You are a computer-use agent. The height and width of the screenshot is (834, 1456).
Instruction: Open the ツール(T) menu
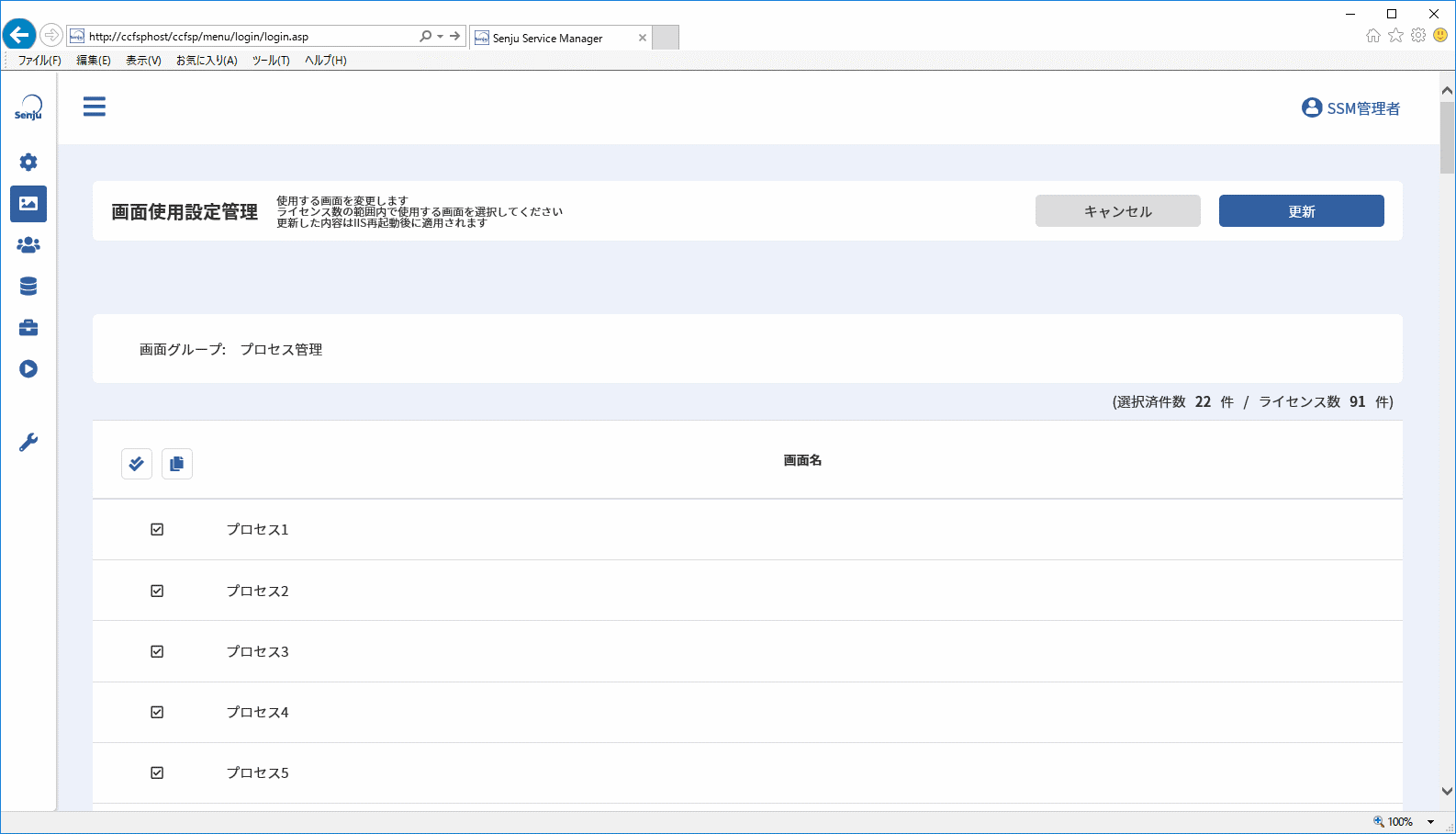click(x=271, y=61)
